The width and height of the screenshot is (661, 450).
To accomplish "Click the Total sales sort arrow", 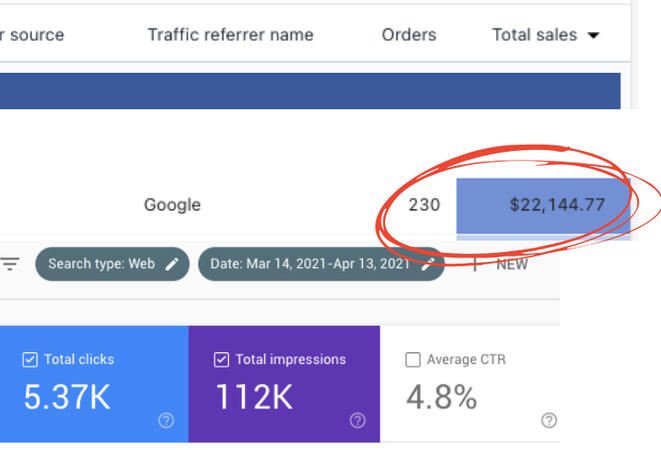I will pyautogui.click(x=593, y=35).
